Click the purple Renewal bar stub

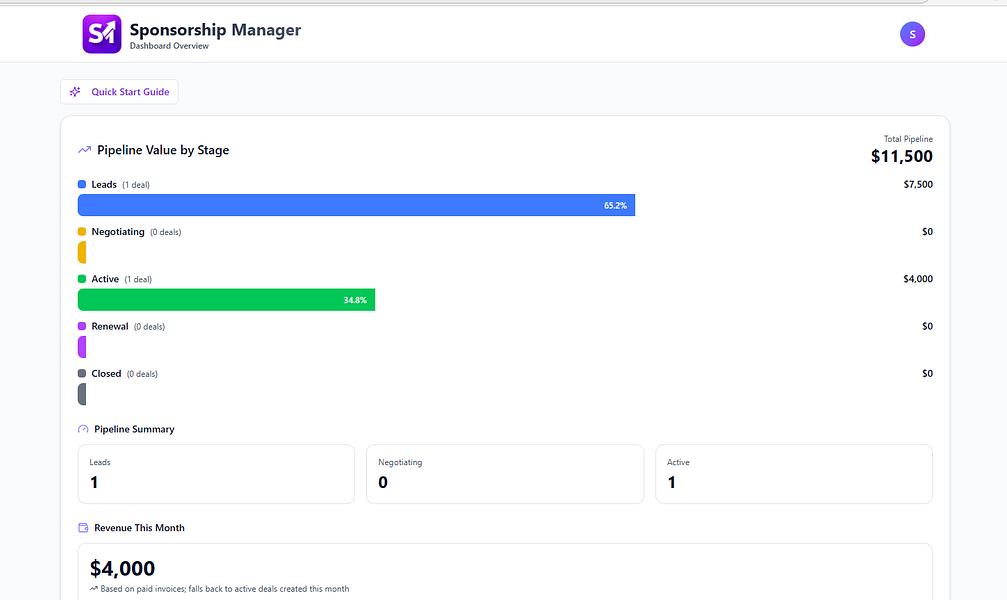coord(82,347)
